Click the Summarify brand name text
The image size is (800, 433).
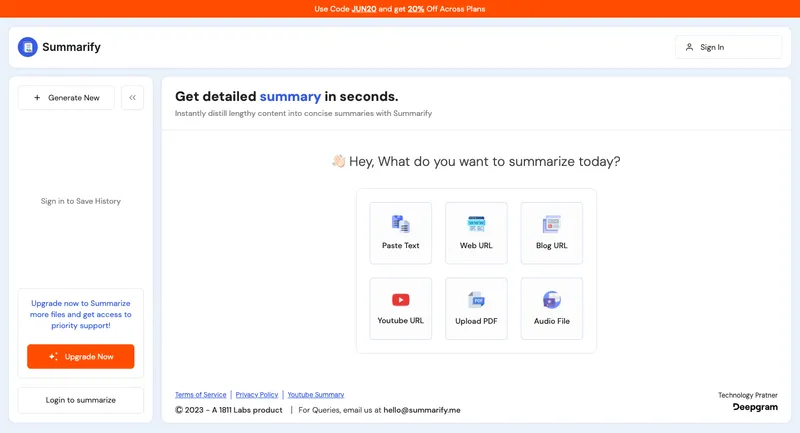click(x=71, y=47)
